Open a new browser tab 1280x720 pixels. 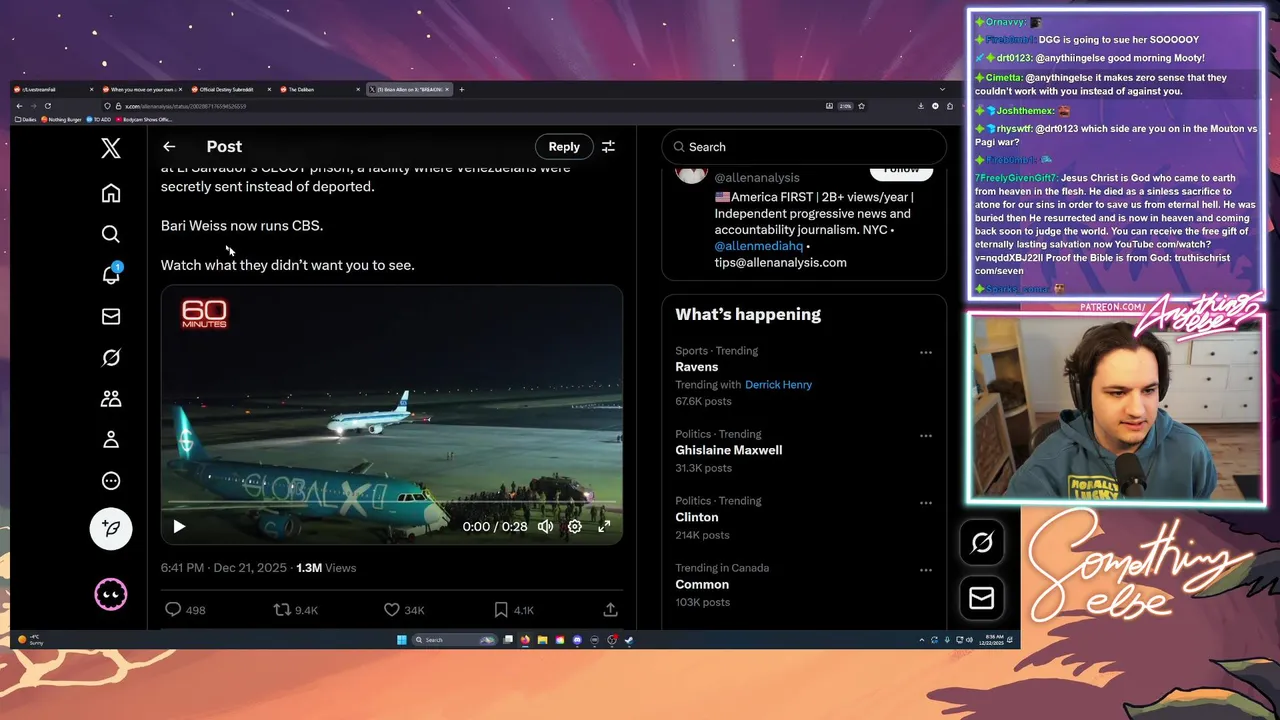click(461, 89)
